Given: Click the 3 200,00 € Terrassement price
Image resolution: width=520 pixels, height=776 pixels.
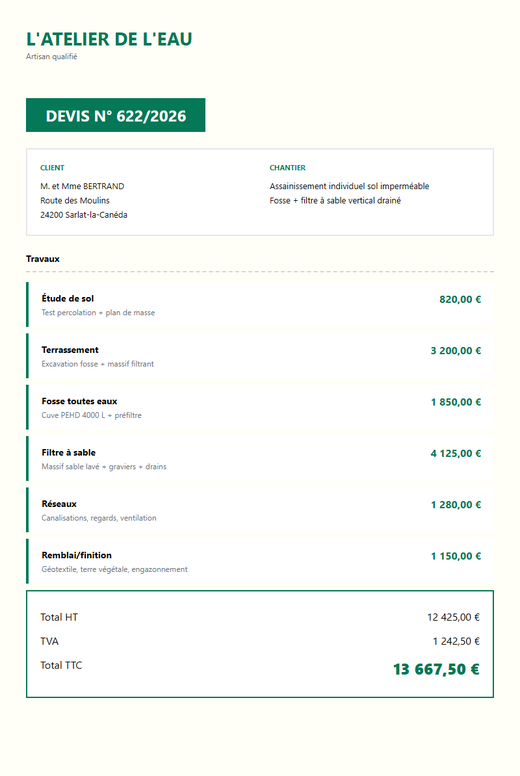Looking at the screenshot, I should 455,350.
